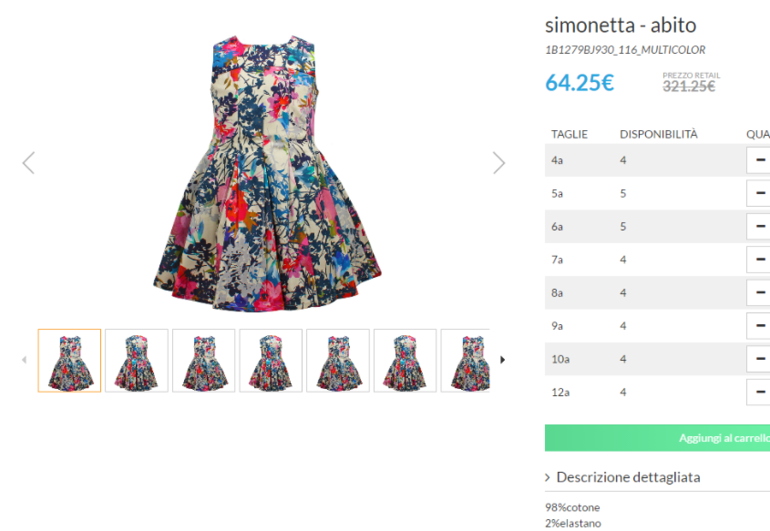Select the partially visible last dress thumbnail
770x531 pixels.
[x=466, y=361]
